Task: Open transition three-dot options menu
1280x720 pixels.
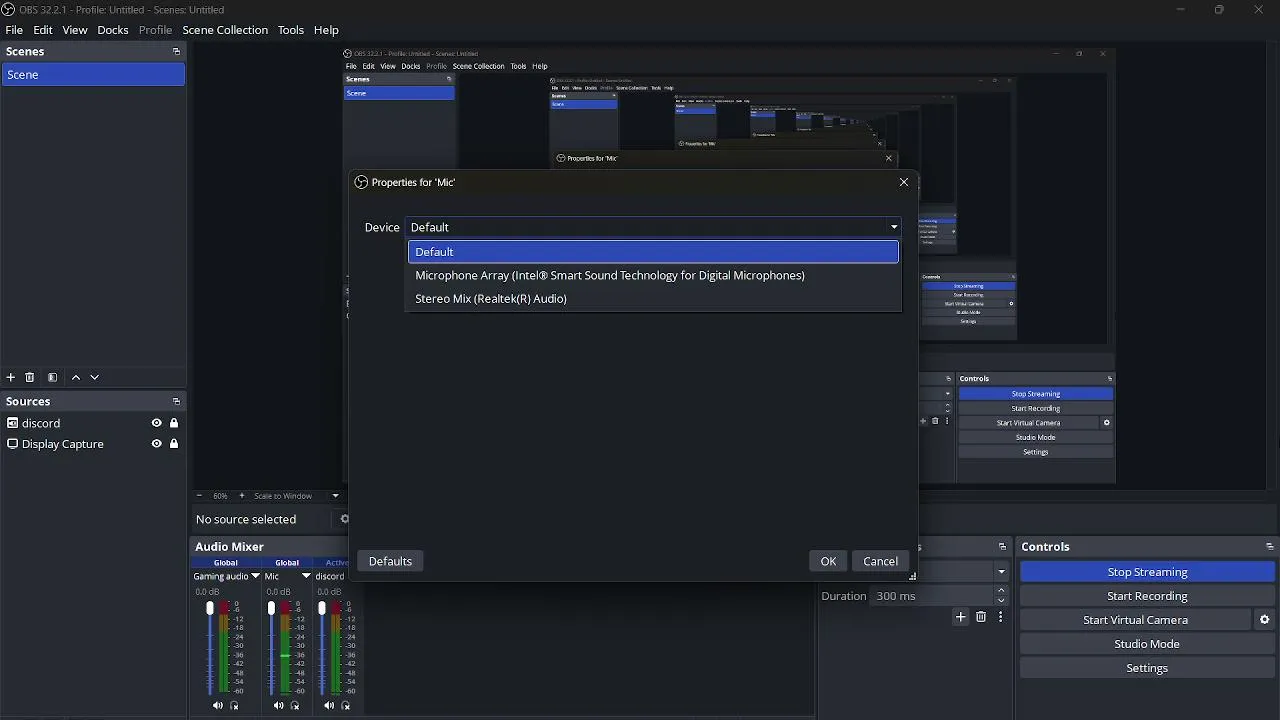Action: coord(1000,617)
